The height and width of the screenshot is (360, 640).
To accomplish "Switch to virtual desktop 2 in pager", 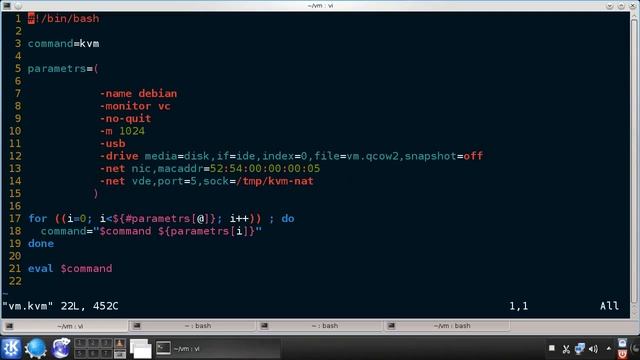I will click(x=93, y=343).
